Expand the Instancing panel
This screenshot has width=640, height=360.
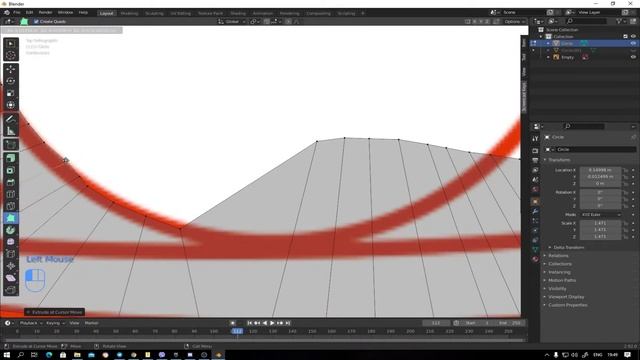click(x=559, y=272)
